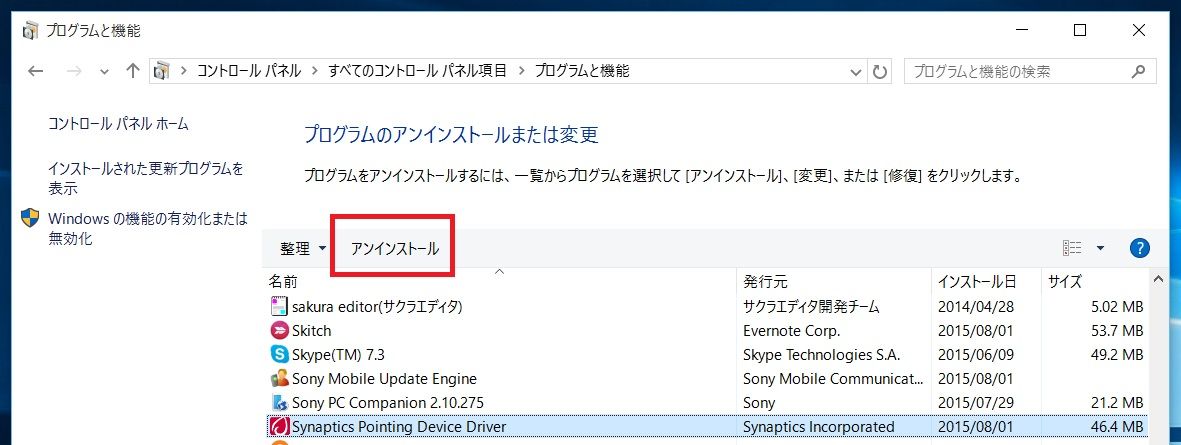Screen dimensions: 1181x445
Task: Expand the view options dropdown arrow
Action: point(1100,248)
